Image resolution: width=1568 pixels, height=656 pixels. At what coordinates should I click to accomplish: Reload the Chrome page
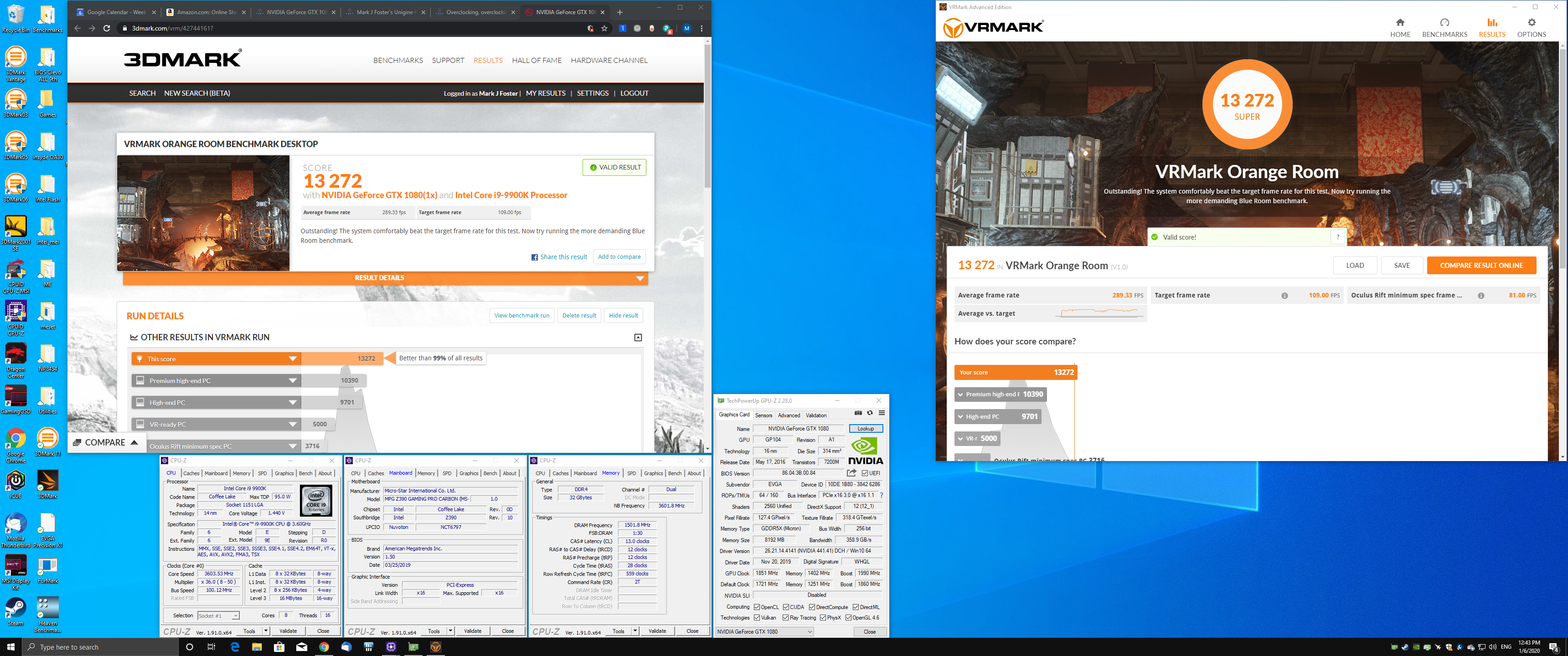click(x=107, y=28)
